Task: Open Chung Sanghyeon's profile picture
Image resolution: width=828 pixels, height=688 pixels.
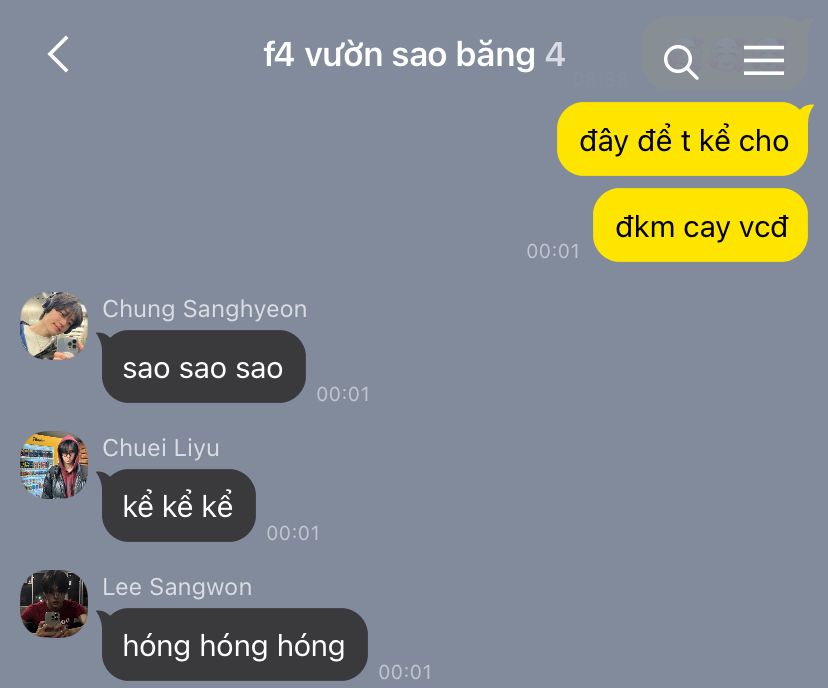Action: pyautogui.click(x=54, y=326)
